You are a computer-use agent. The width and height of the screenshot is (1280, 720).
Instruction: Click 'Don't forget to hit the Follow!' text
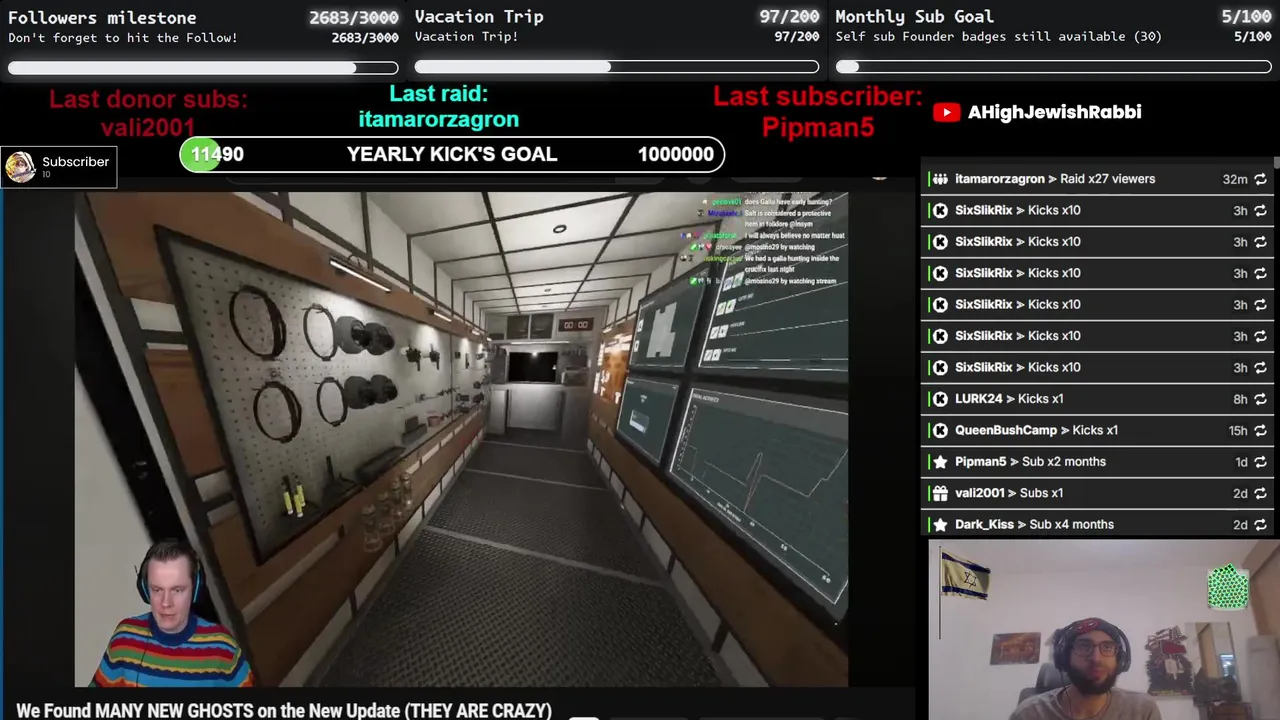[x=123, y=38]
